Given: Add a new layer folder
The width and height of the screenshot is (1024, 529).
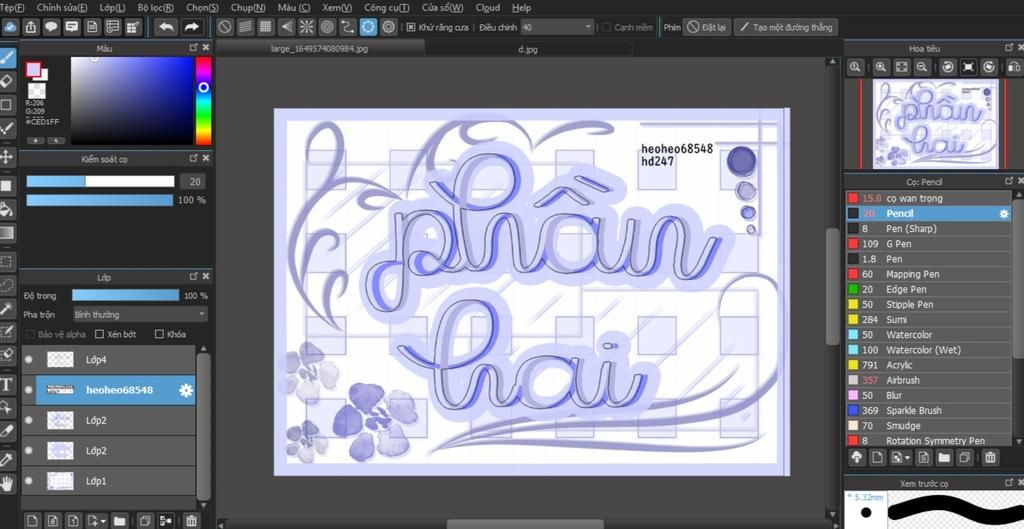Looking at the screenshot, I should 122,521.
